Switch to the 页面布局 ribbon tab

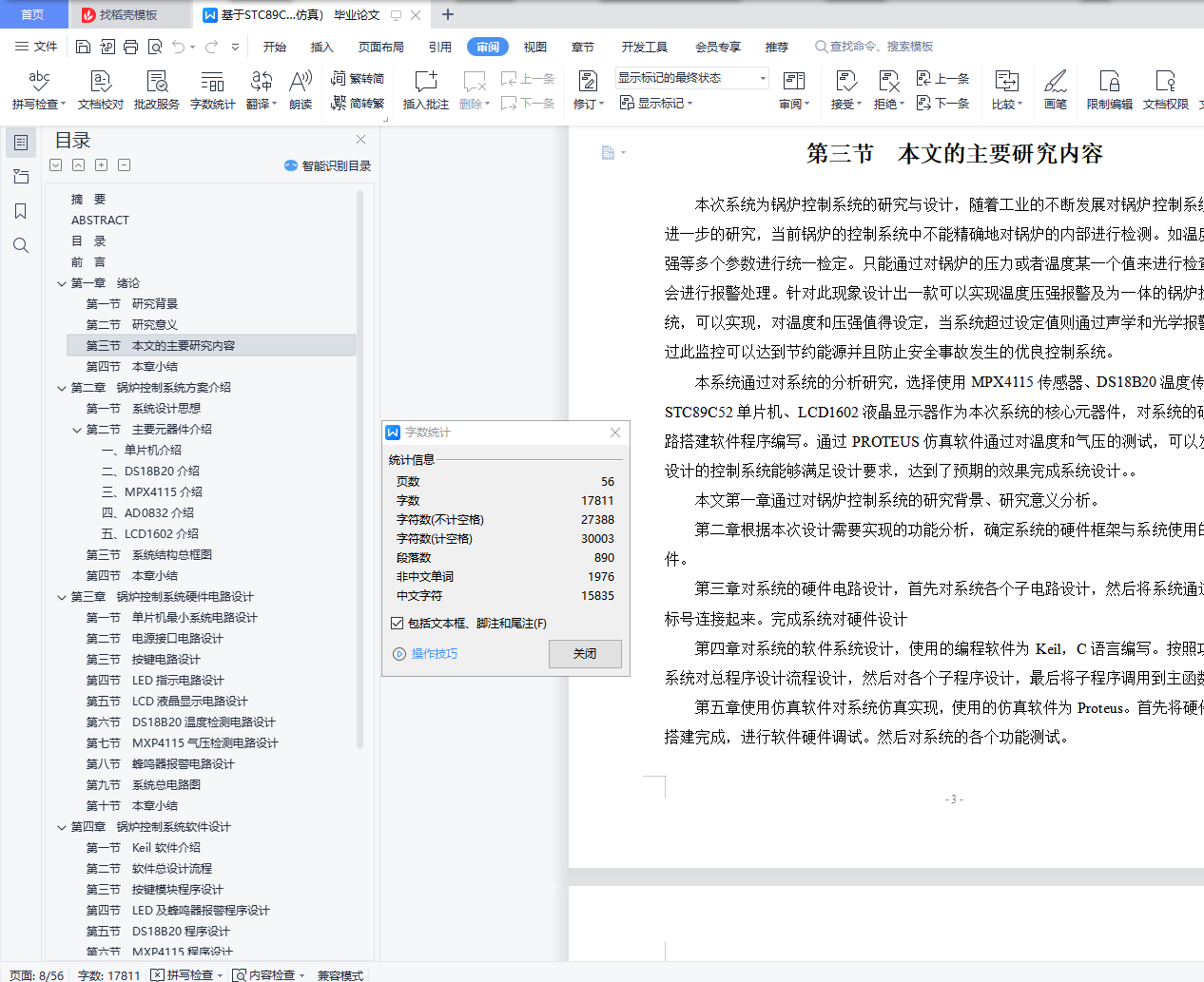point(381,47)
